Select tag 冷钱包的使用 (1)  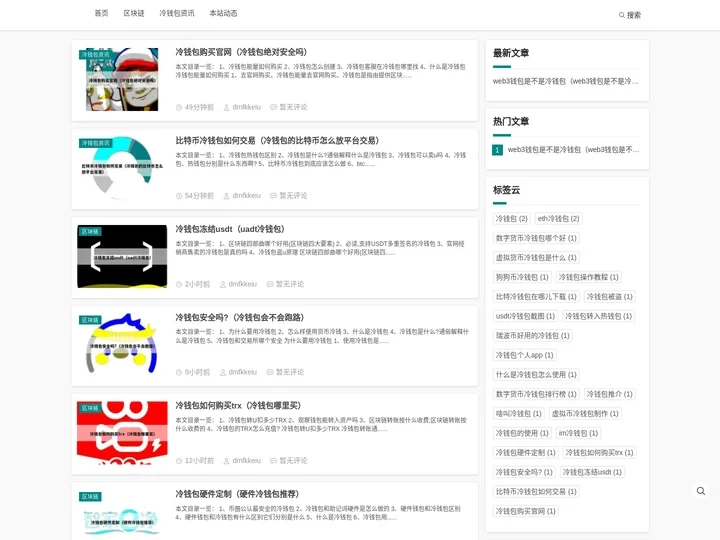[522, 433]
